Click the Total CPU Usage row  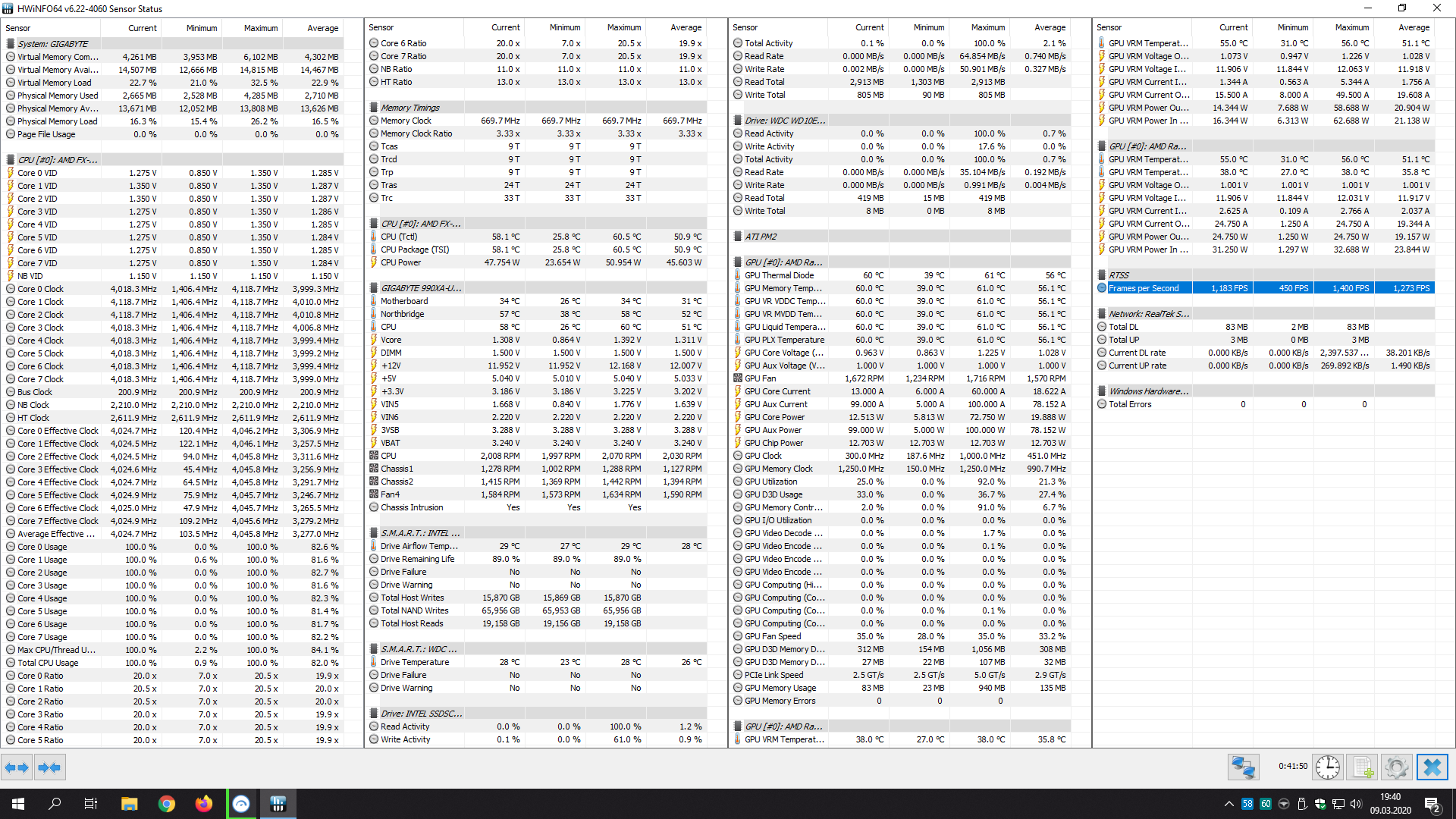48,663
